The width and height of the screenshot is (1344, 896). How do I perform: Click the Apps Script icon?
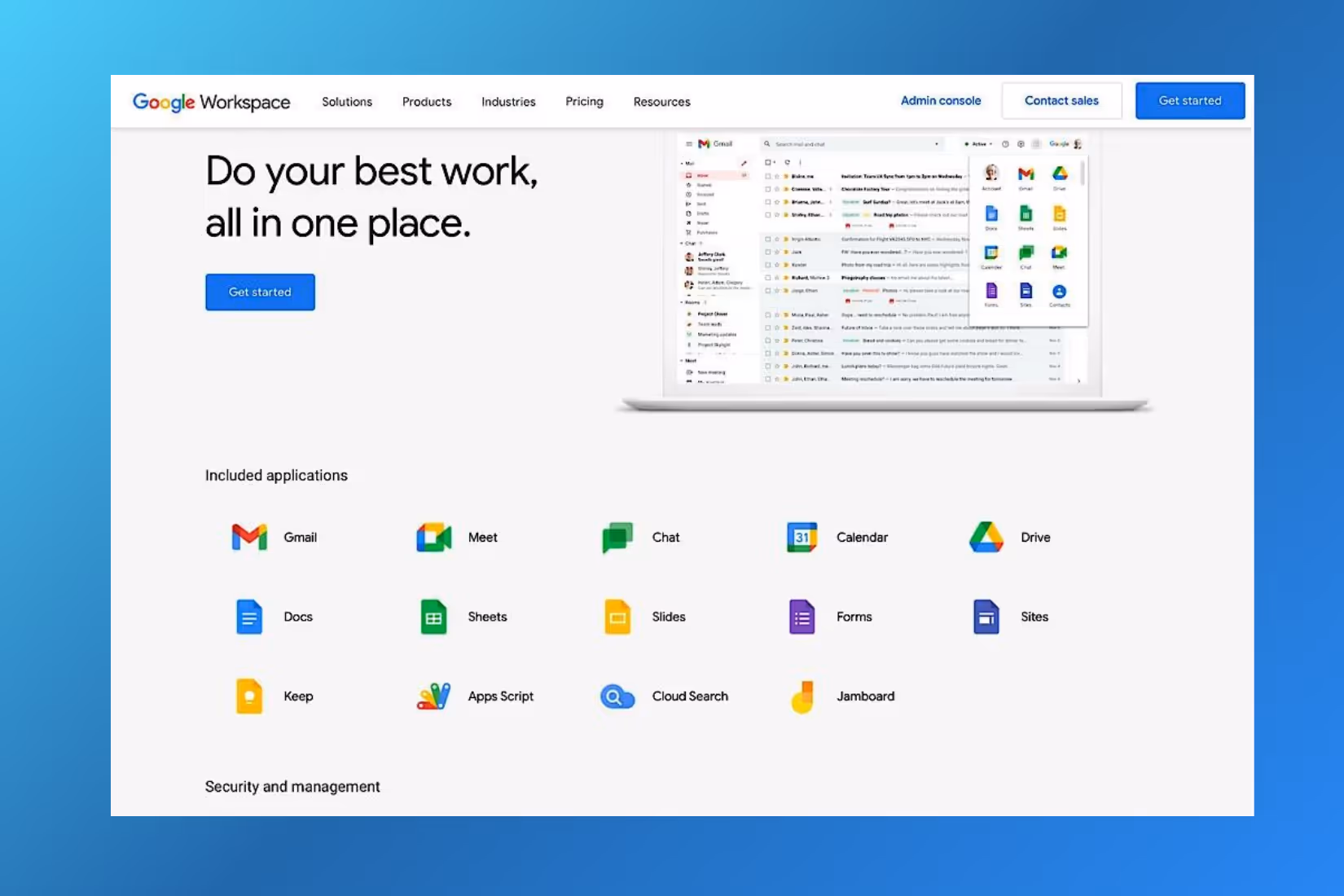(x=433, y=696)
